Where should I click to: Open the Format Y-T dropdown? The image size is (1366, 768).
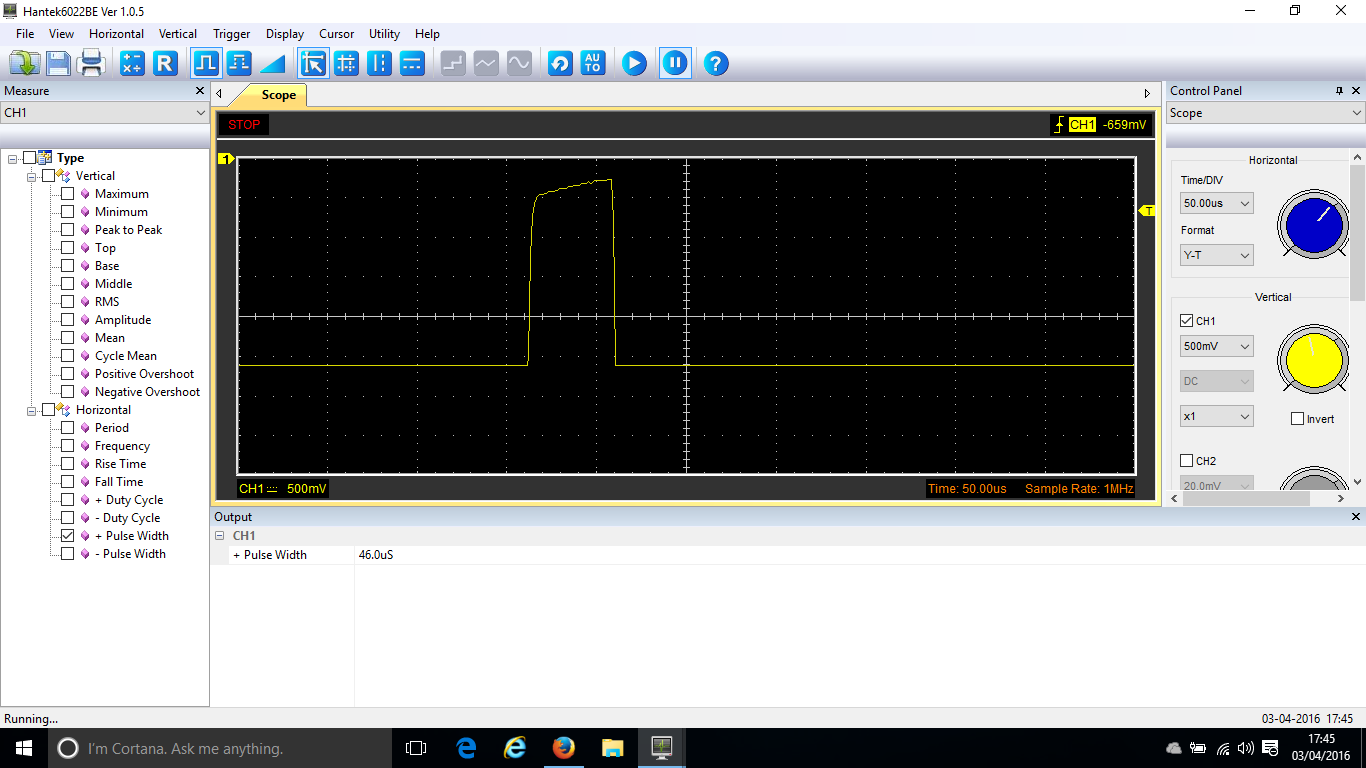coord(1217,256)
